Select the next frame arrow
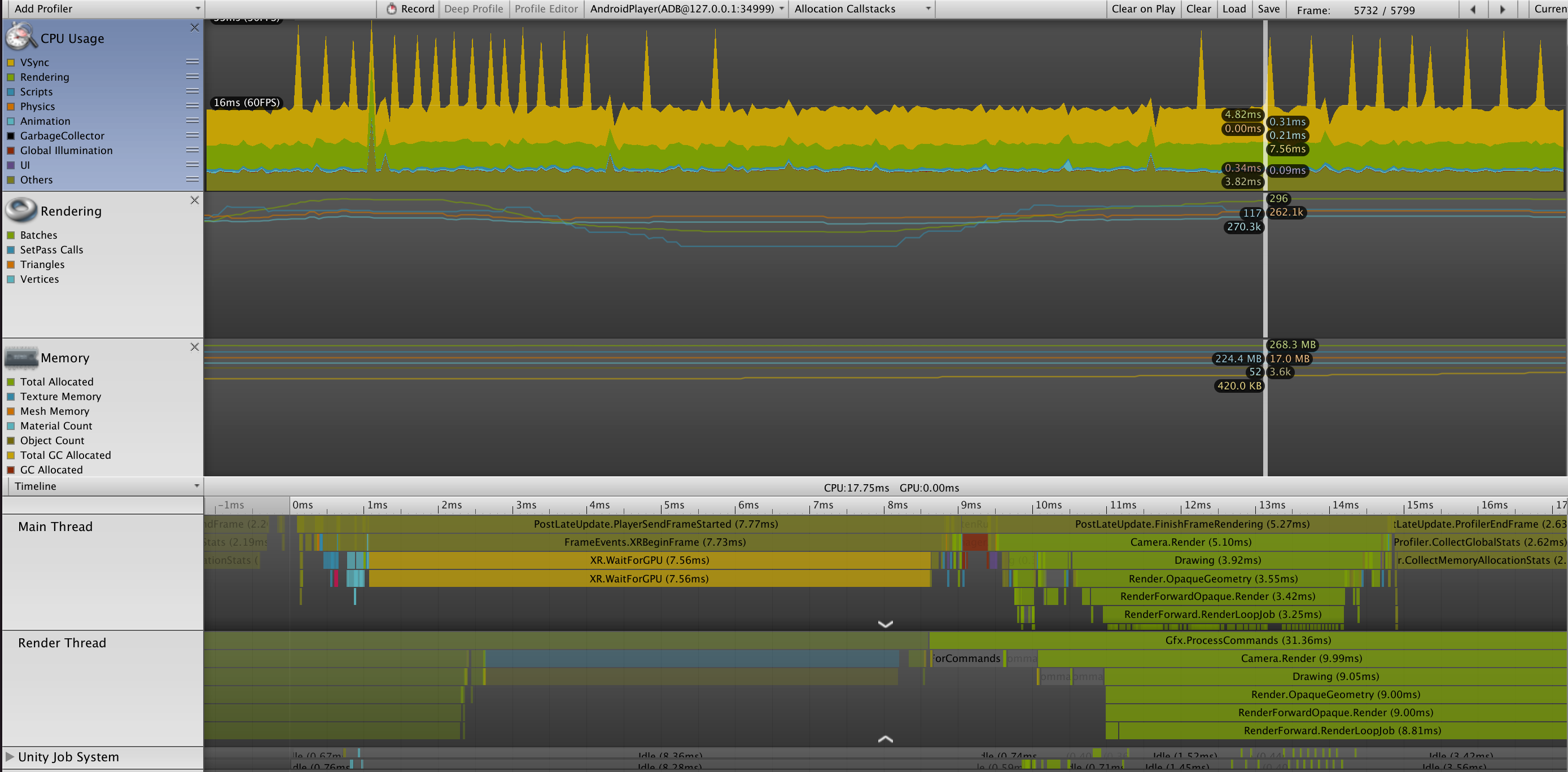The image size is (1568, 772). [1503, 9]
